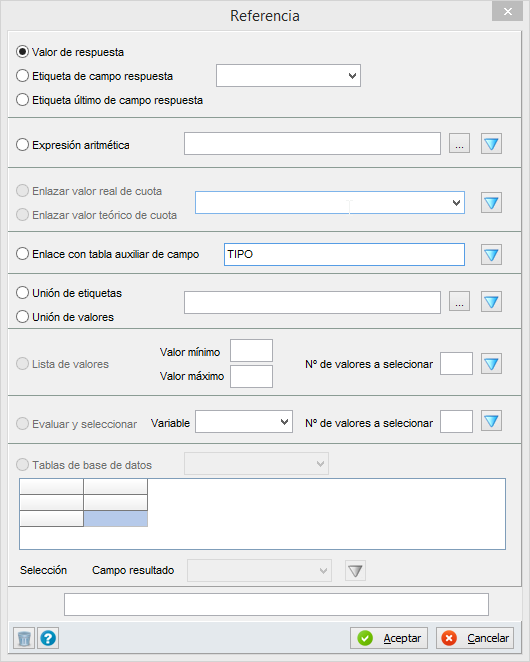
Task: Click the filter icon in Evaluar y seleccionar row
Action: pyautogui.click(x=491, y=421)
